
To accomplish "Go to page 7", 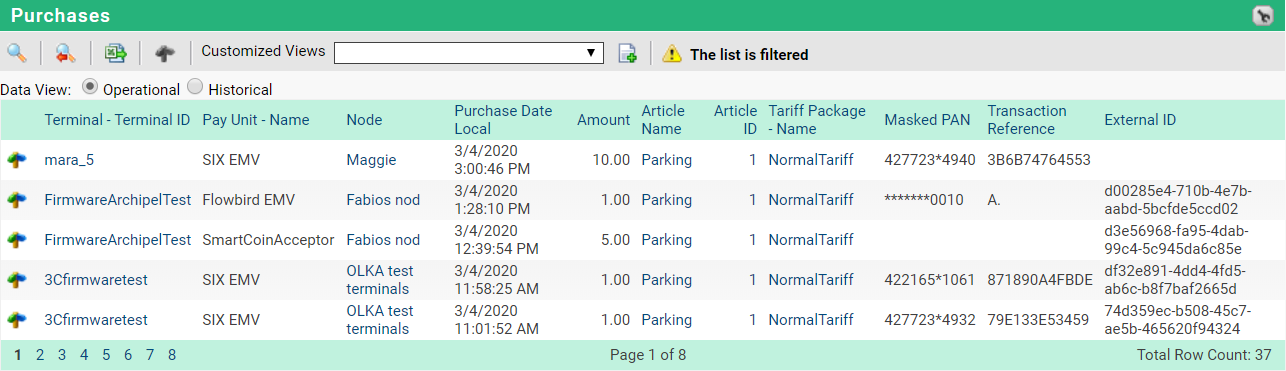I will coord(150,355).
